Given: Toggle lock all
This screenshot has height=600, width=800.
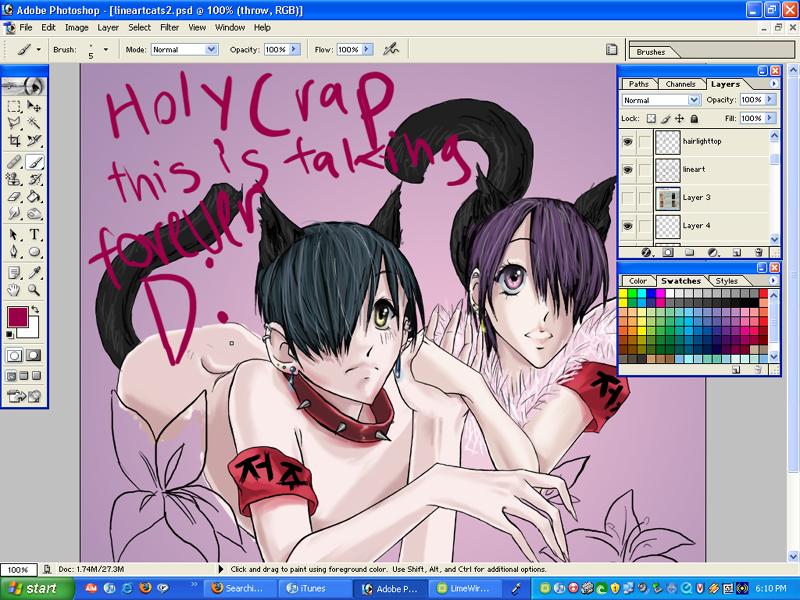Looking at the screenshot, I should point(694,119).
